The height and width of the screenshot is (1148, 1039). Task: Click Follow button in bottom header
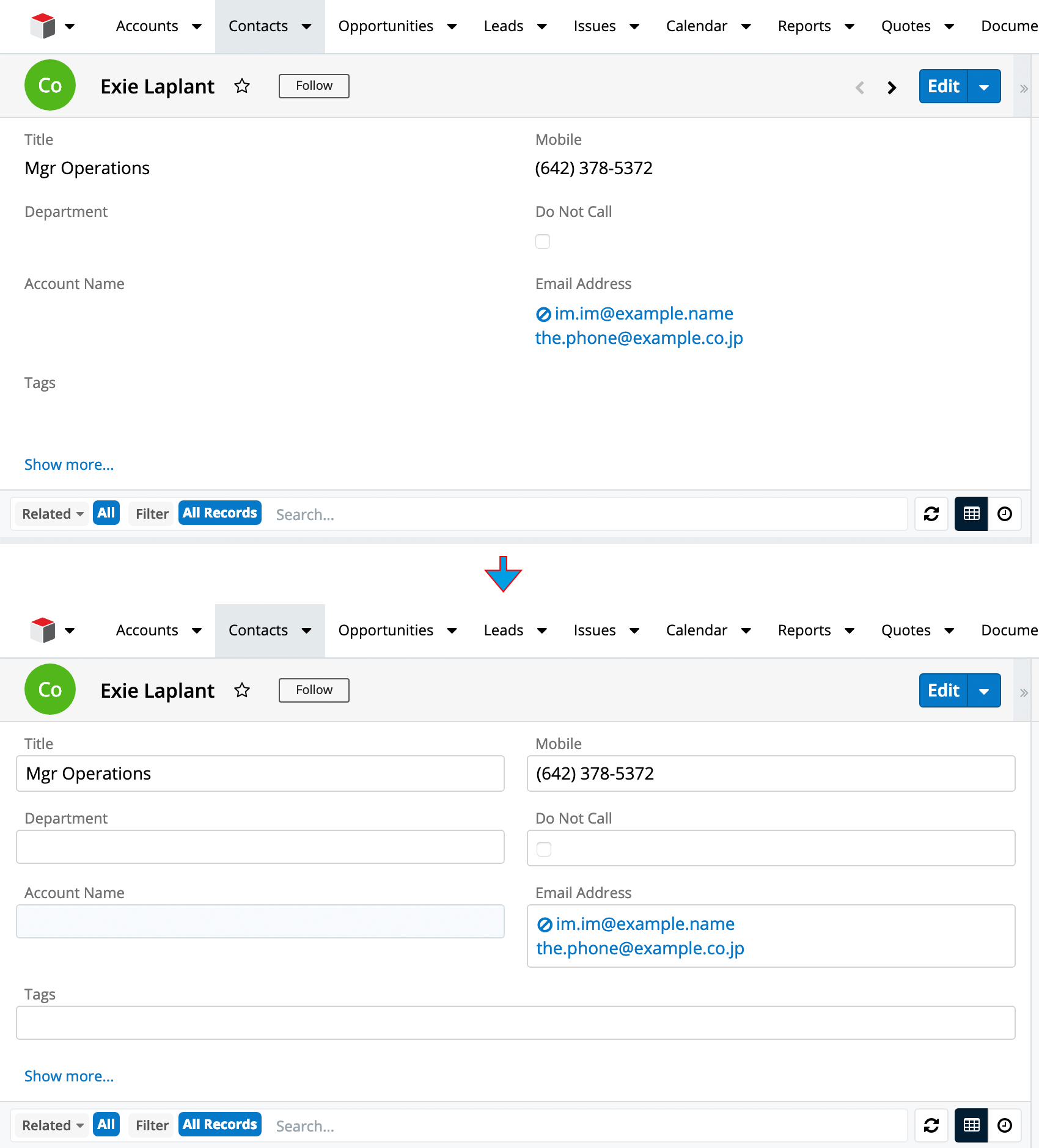[x=314, y=690]
